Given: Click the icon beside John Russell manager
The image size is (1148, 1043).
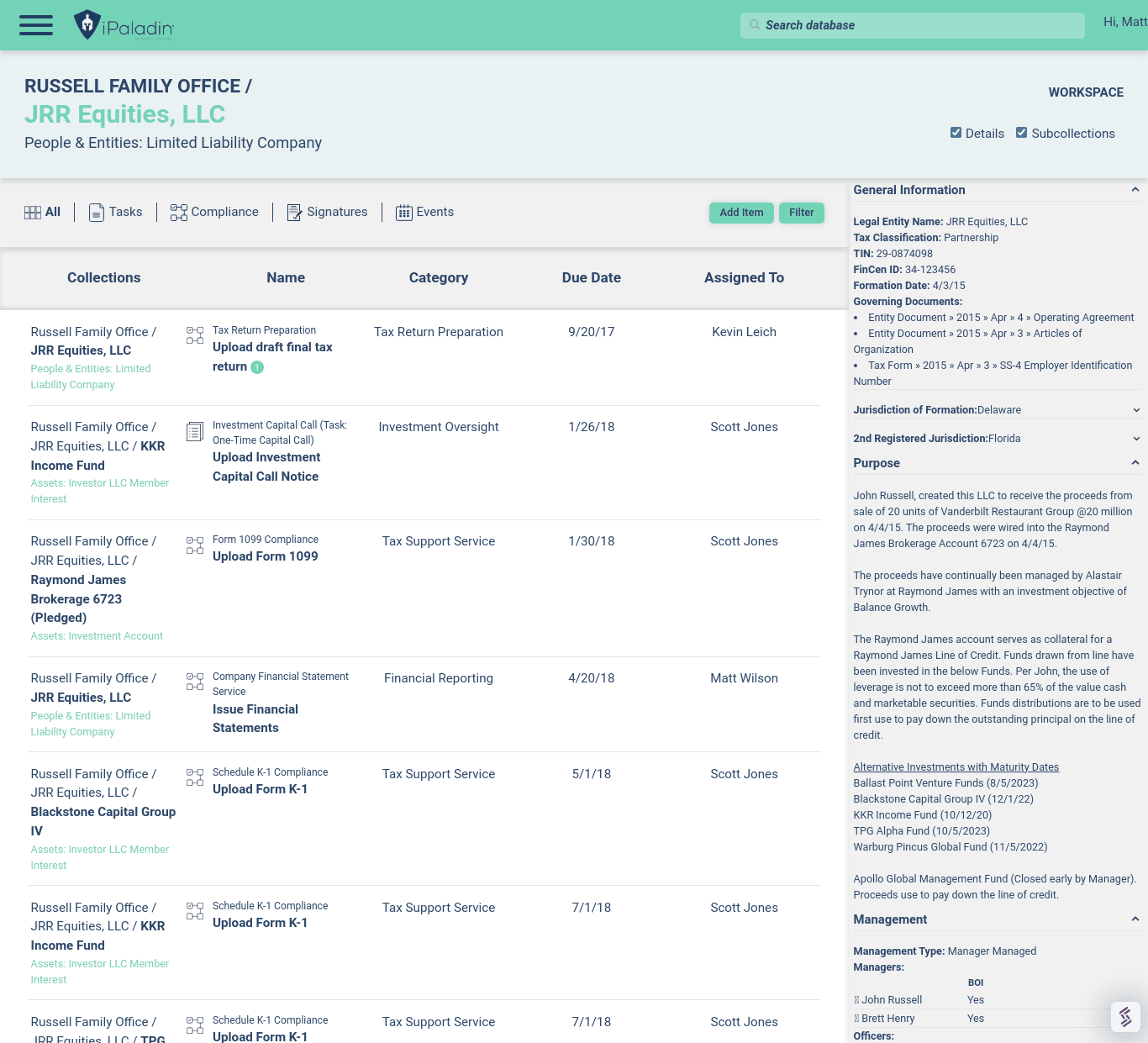Looking at the screenshot, I should (856, 1000).
